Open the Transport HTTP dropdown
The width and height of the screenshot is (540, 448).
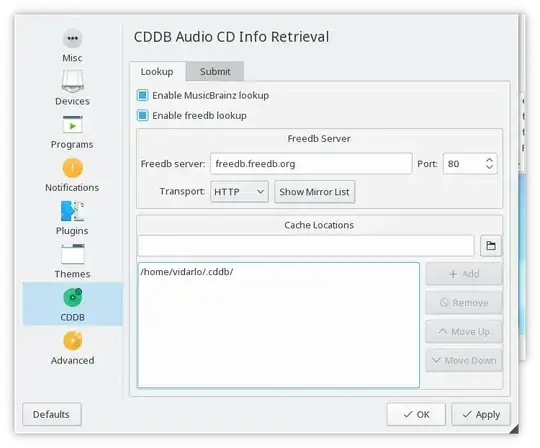point(239,192)
